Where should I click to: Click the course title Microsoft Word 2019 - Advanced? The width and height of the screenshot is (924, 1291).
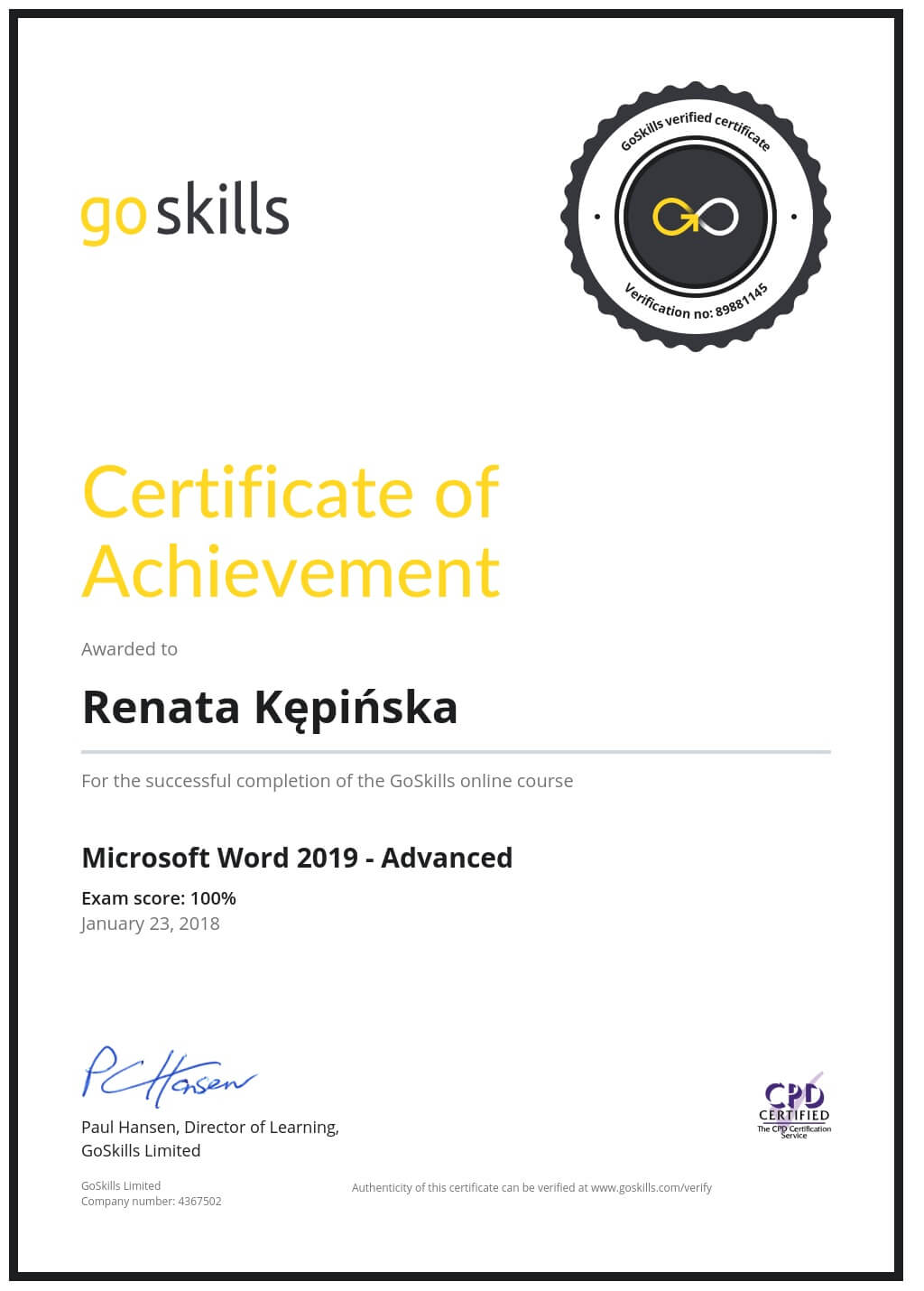tap(297, 857)
